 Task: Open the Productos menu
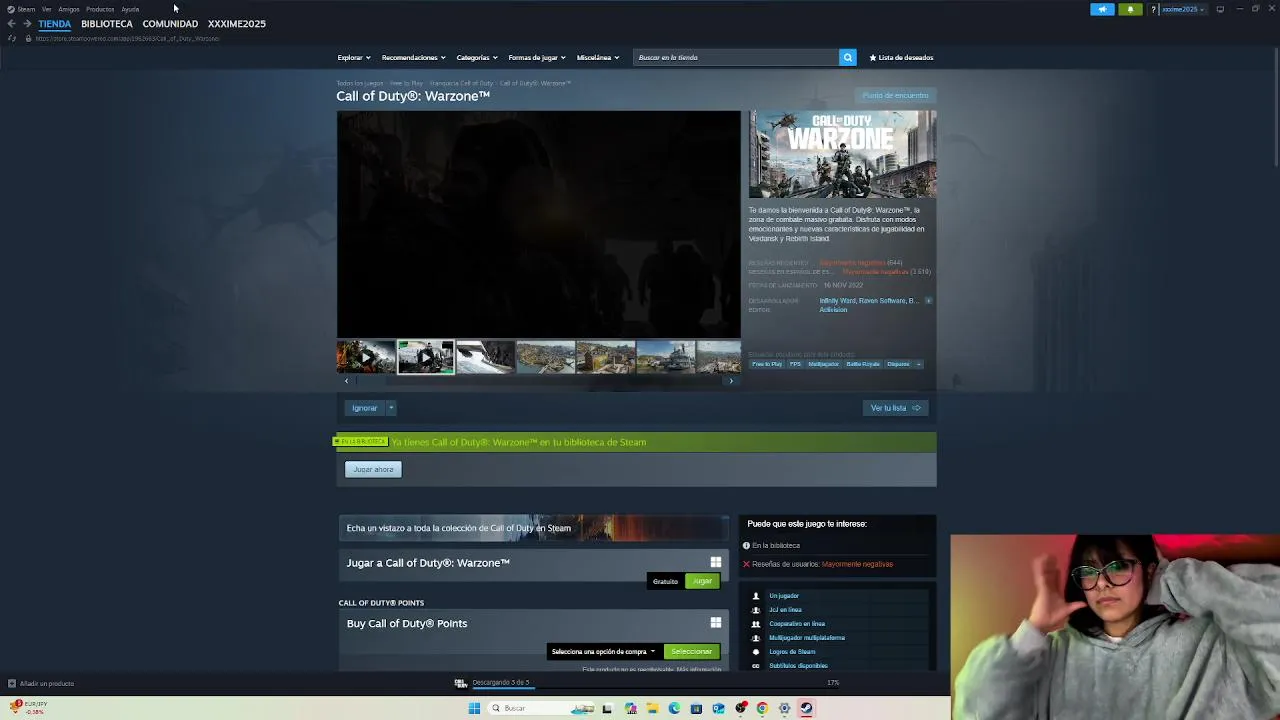pos(100,9)
